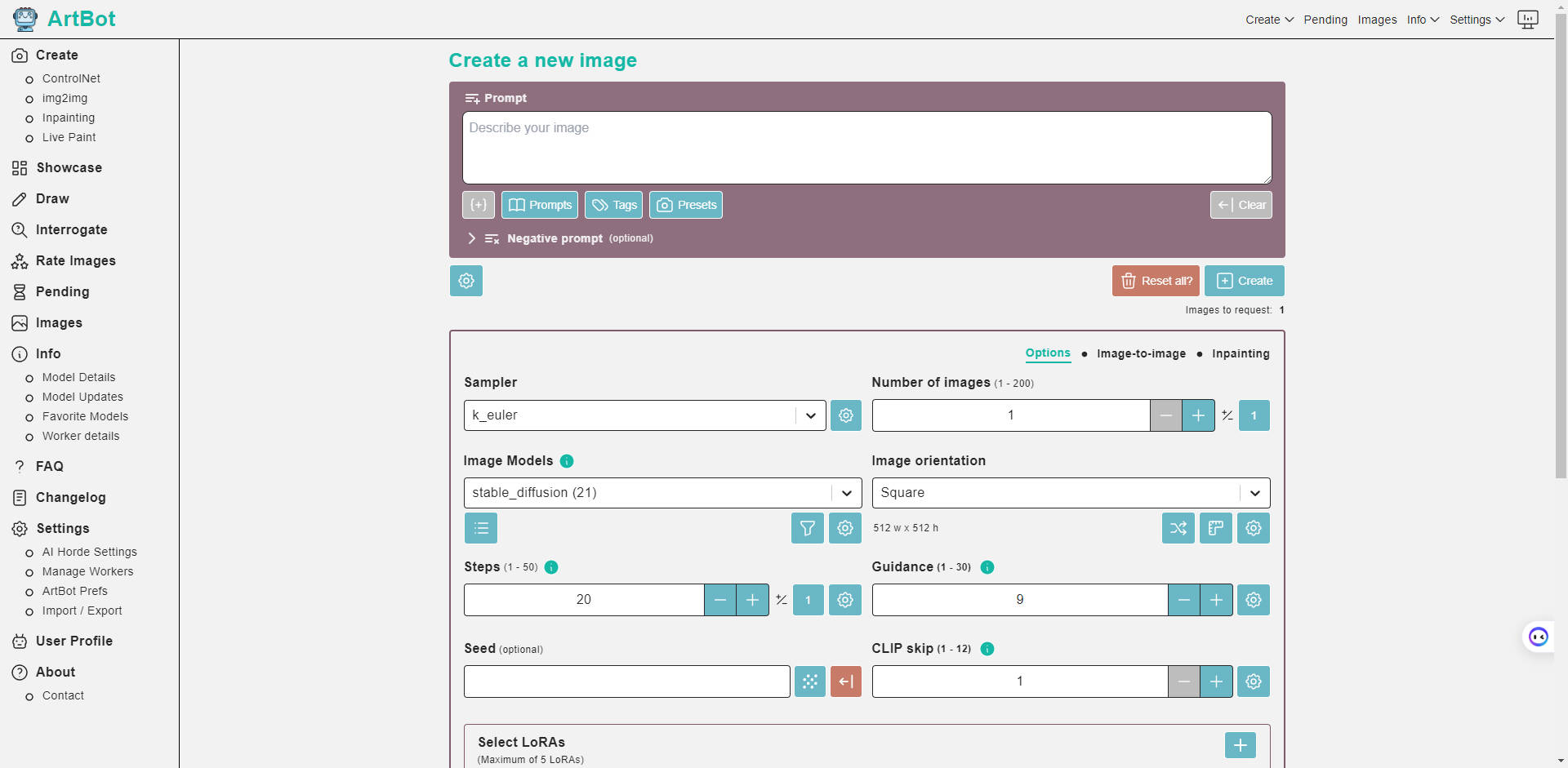Click the red clear seed icon
Image resolution: width=1568 pixels, height=768 pixels.
click(x=846, y=681)
